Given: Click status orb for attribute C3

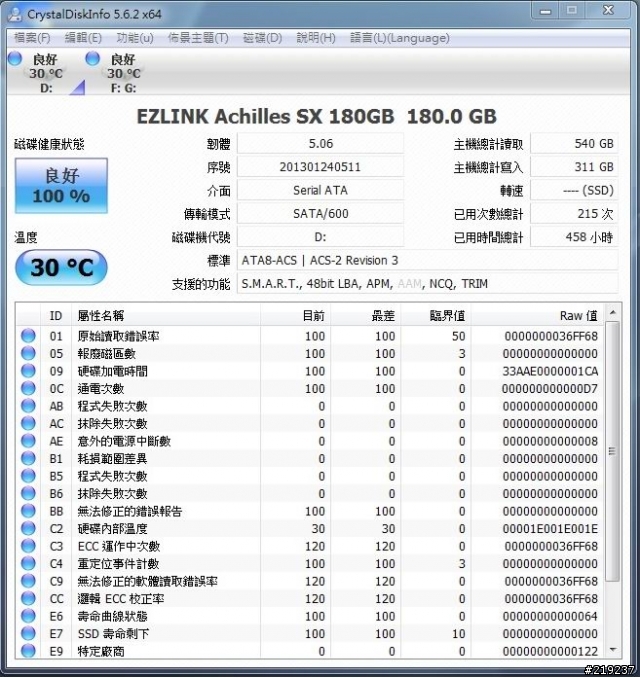Looking at the screenshot, I should click(x=28, y=546).
